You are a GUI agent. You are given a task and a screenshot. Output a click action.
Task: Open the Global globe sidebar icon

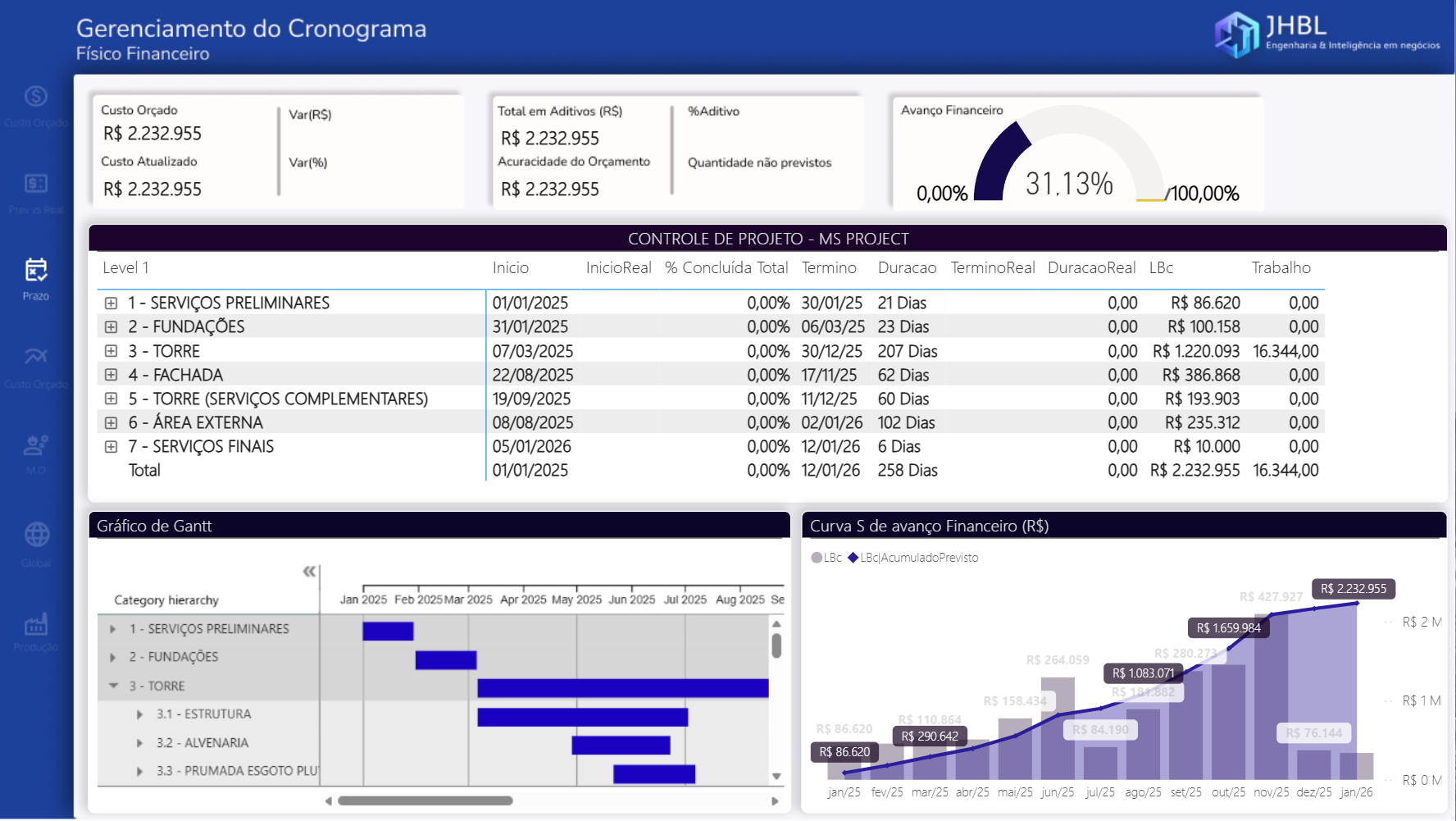(36, 535)
